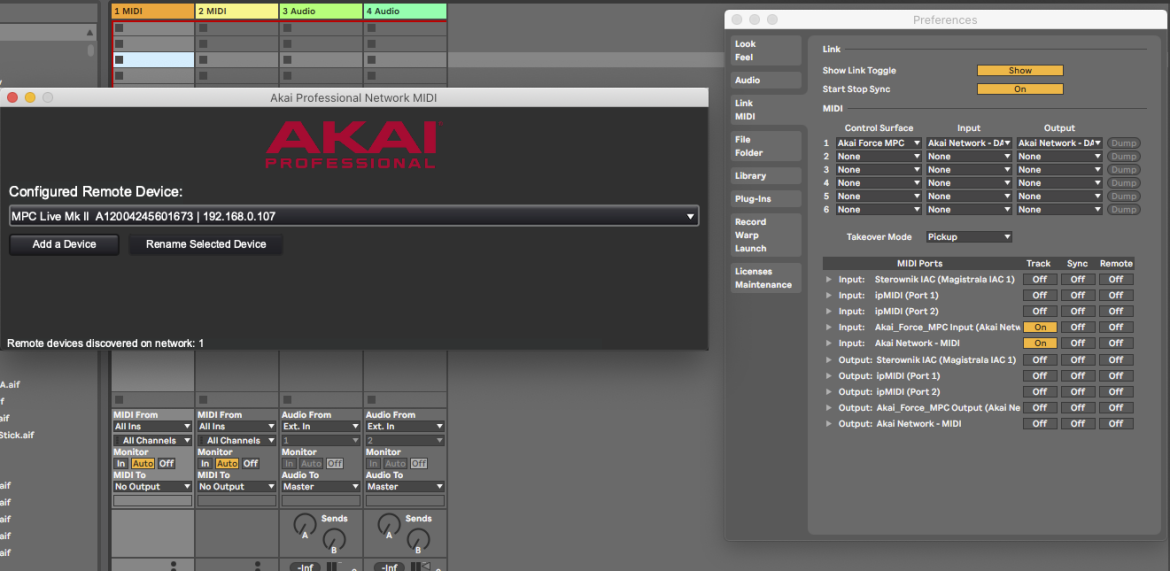Click the browser scroll up arrow
Image resolution: width=1170 pixels, height=571 pixels.
pyautogui.click(x=91, y=34)
